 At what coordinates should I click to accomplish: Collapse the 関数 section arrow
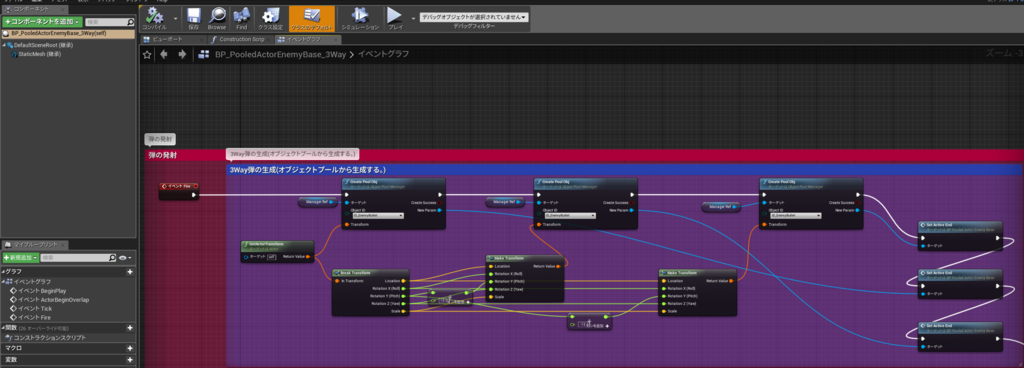click(x=3, y=328)
